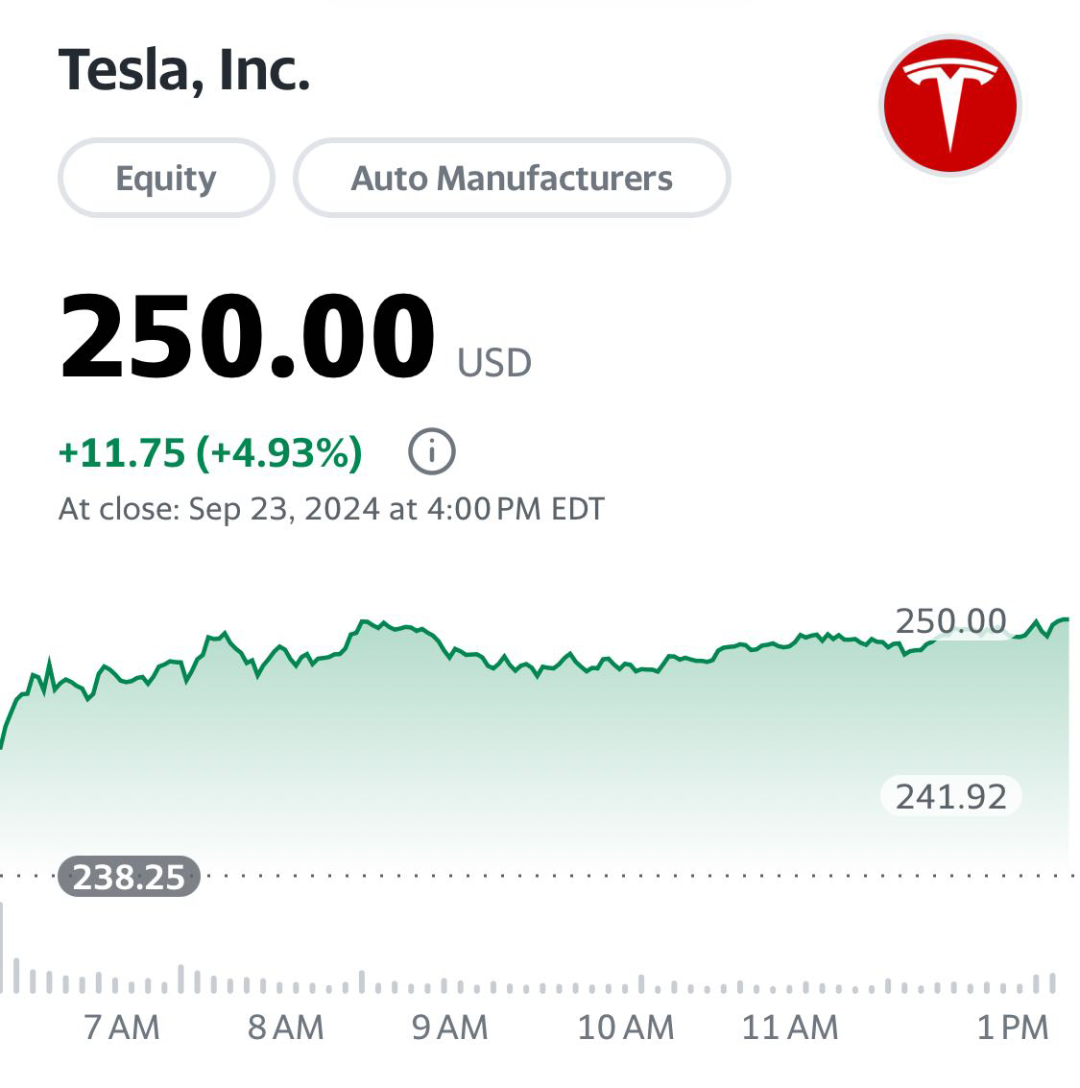Screen dimensions: 1080x1088
Task: Select the 10 AM time marker
Action: 626,1028
